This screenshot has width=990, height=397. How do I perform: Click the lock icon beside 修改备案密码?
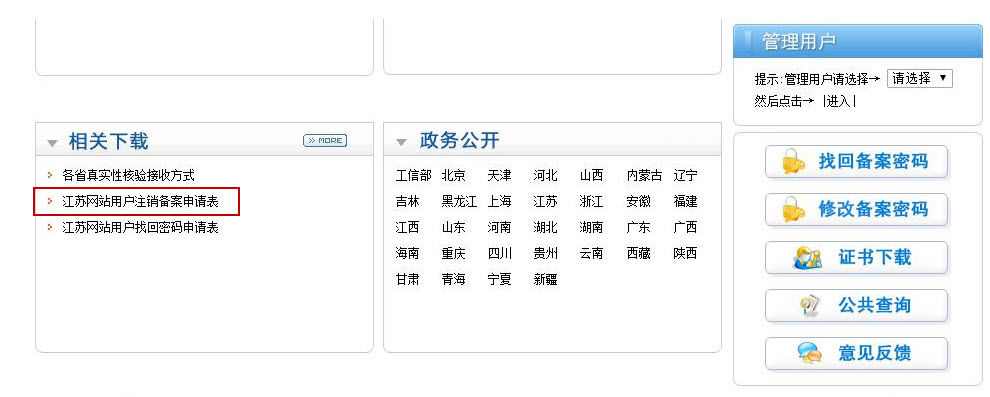tap(793, 210)
